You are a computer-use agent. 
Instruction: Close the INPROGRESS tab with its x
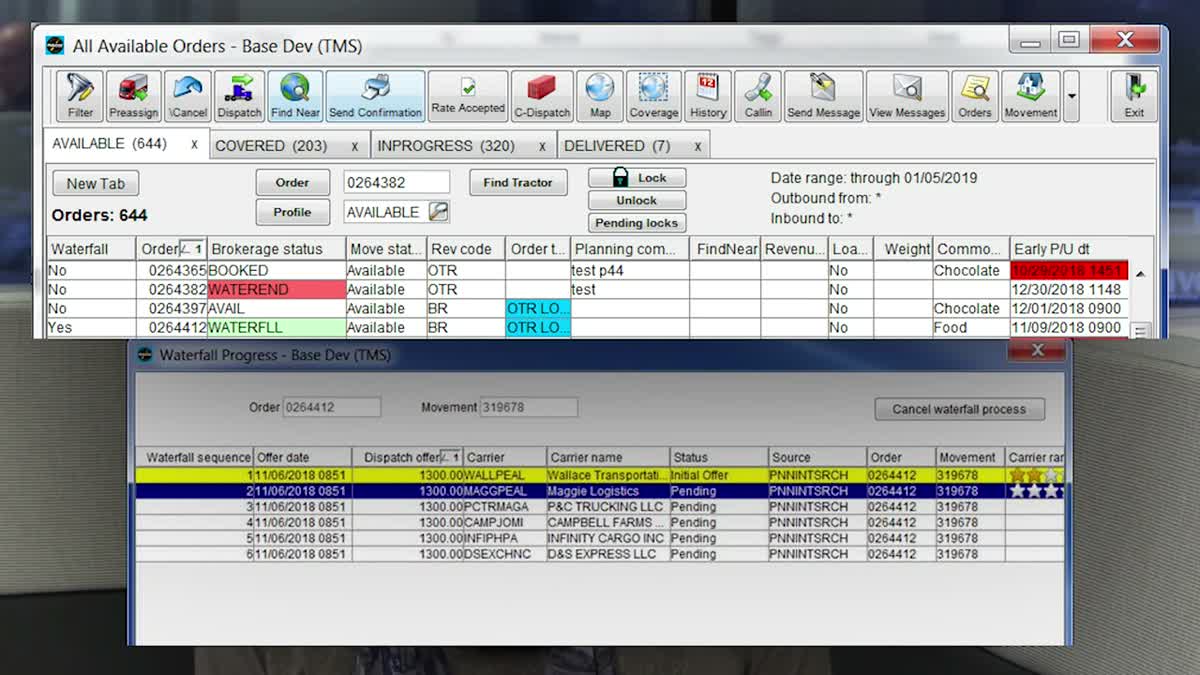pyautogui.click(x=542, y=146)
